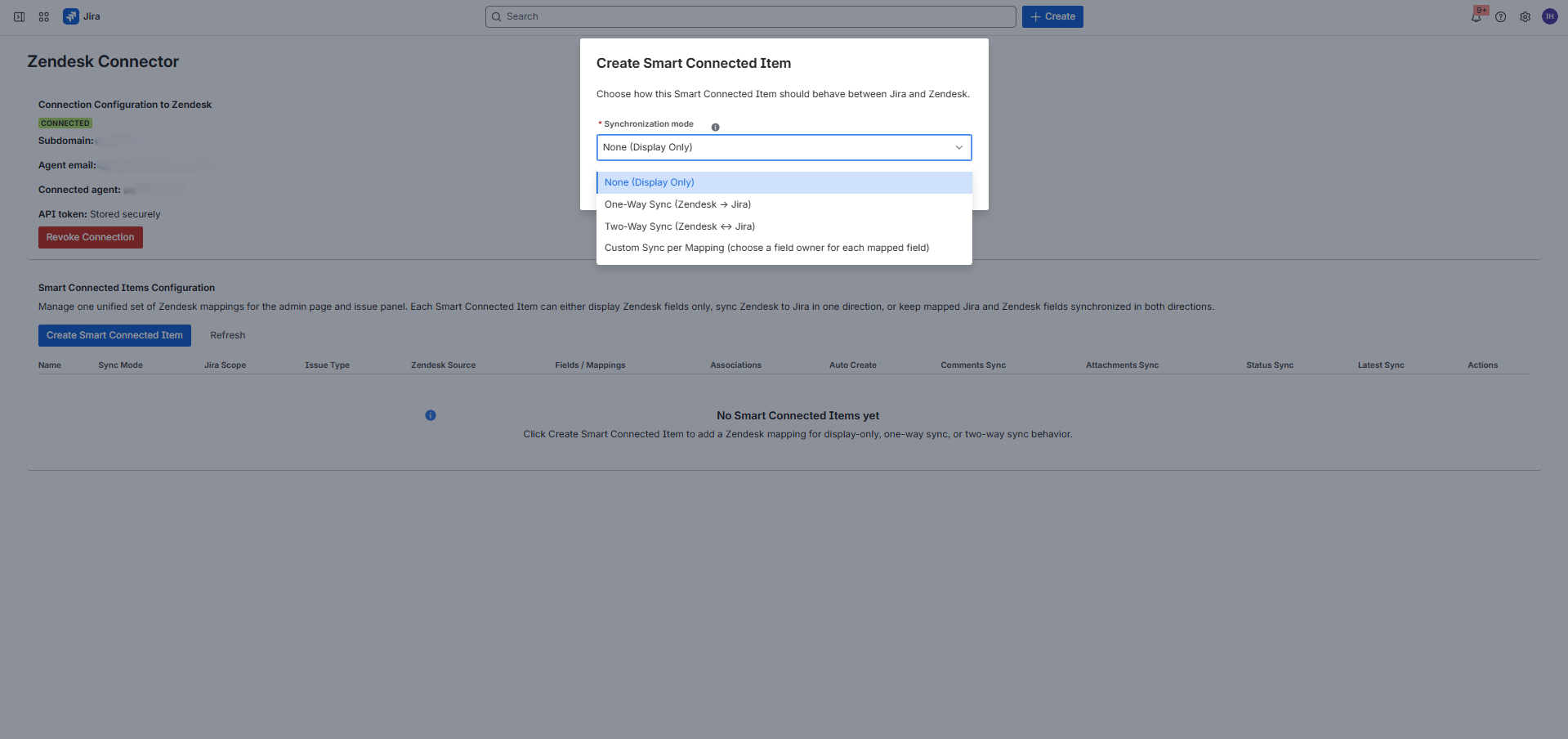Click the Sync Mode column header
The height and width of the screenshot is (739, 1568).
click(120, 365)
